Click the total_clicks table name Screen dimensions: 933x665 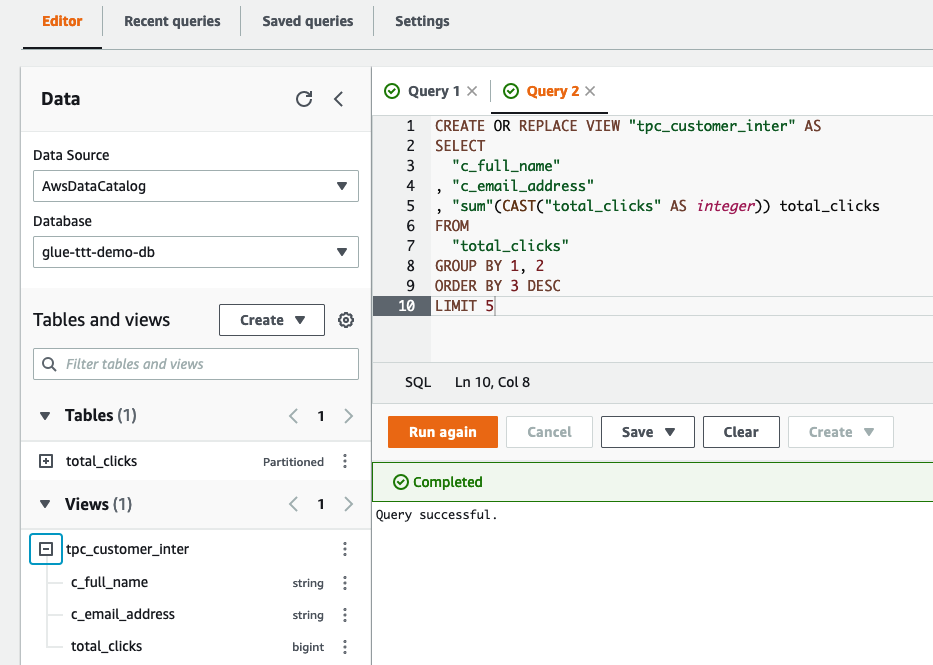101,461
